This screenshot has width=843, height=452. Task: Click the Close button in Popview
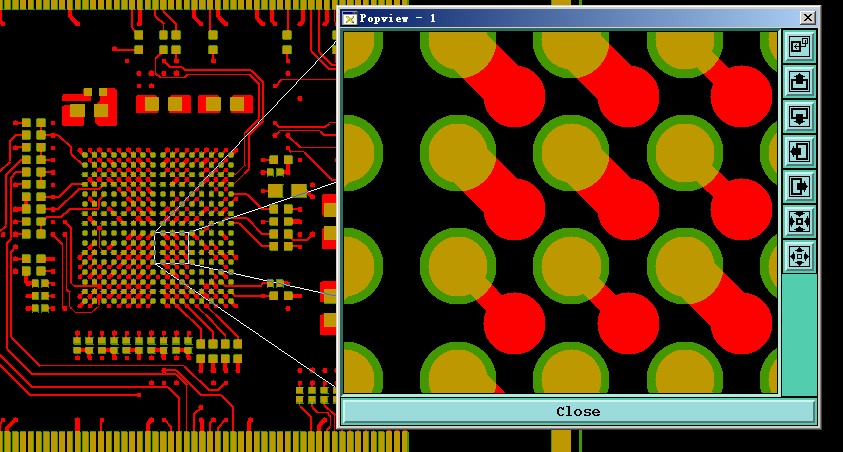tap(578, 412)
